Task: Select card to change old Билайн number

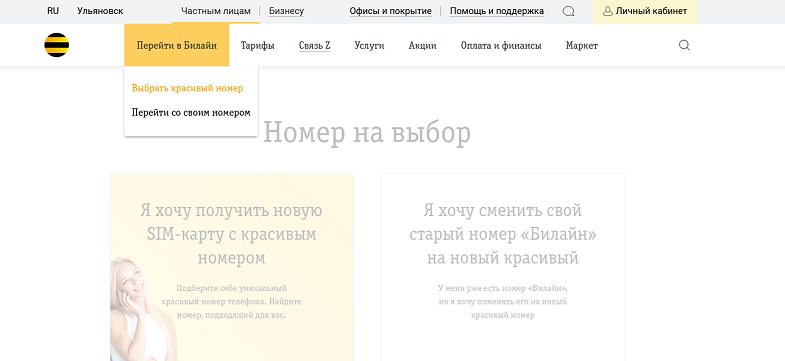Action: pos(503,267)
